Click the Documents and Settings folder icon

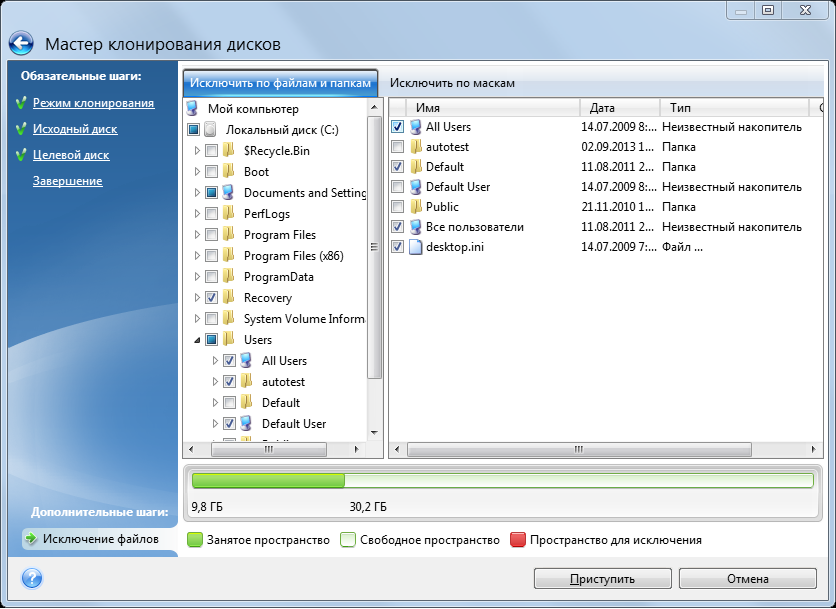(x=229, y=193)
